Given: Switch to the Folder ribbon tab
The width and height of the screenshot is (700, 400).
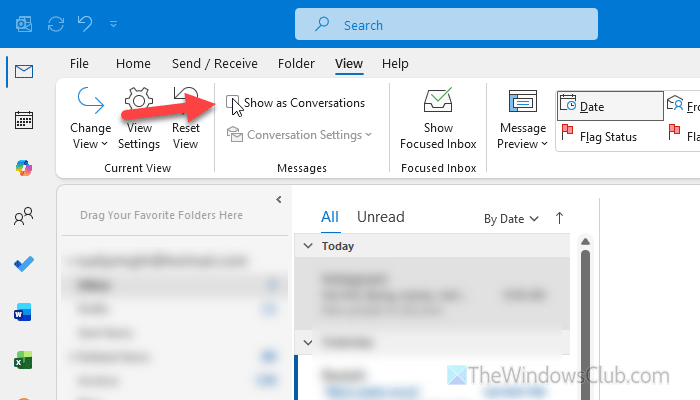Looking at the screenshot, I should click(296, 63).
